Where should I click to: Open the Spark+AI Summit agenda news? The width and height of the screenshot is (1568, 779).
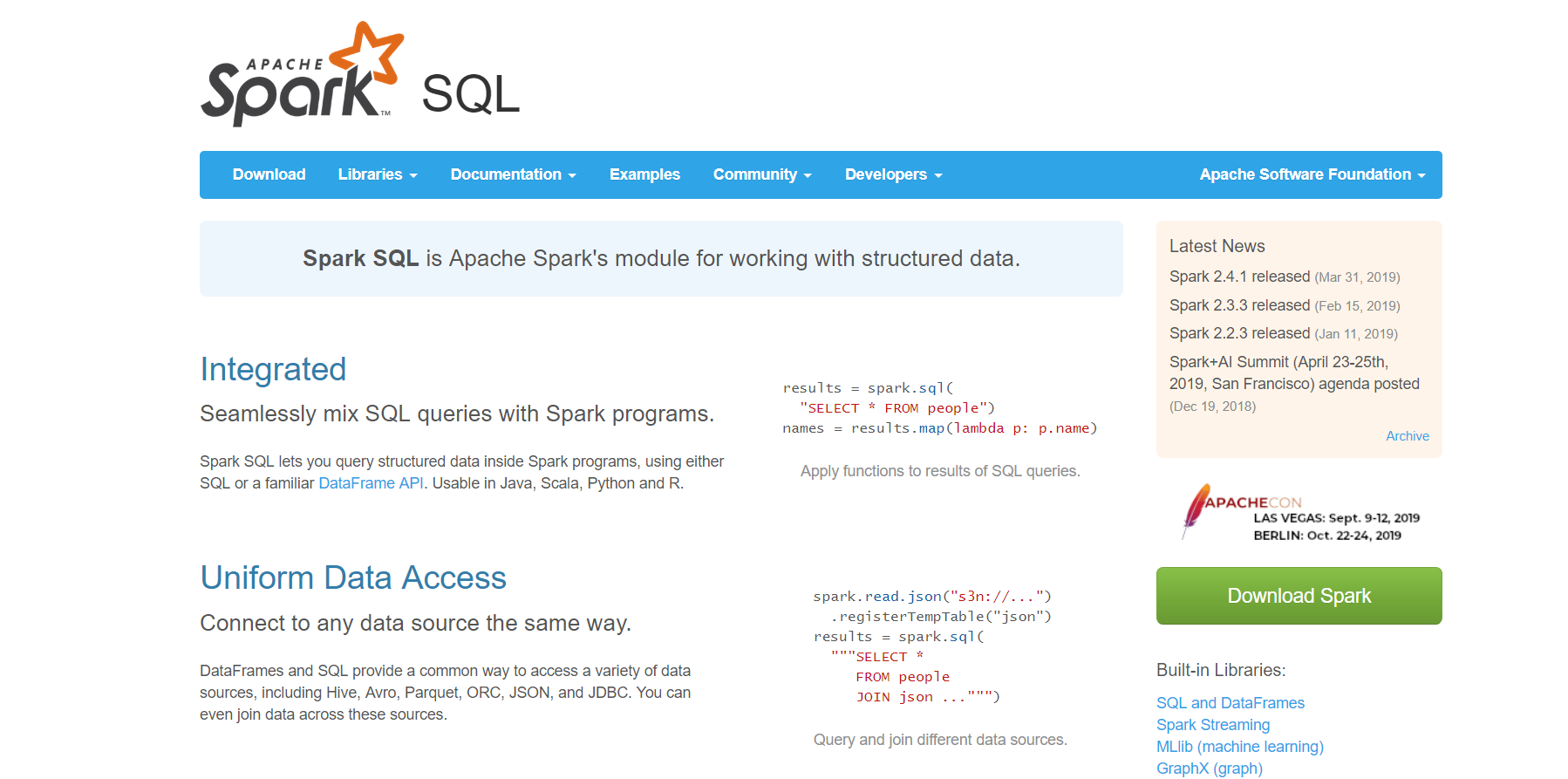1294,372
